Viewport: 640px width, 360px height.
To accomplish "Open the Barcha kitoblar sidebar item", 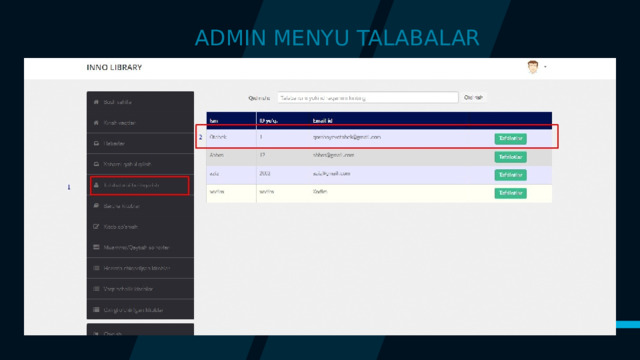I will click(140, 206).
